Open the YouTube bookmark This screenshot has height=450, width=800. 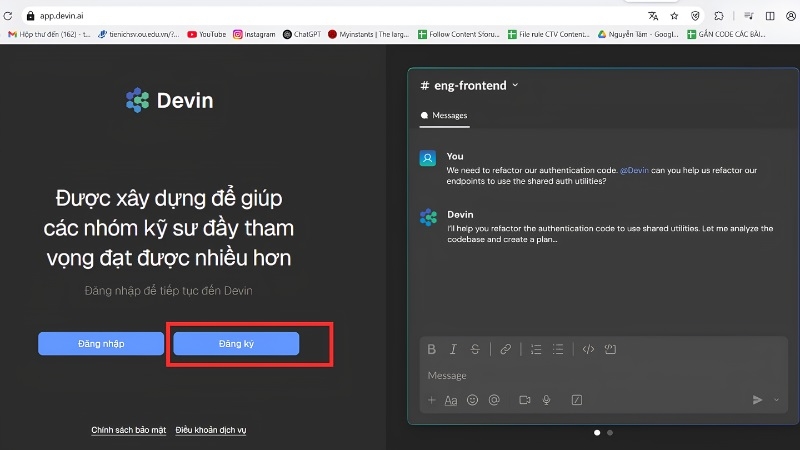tap(207, 34)
